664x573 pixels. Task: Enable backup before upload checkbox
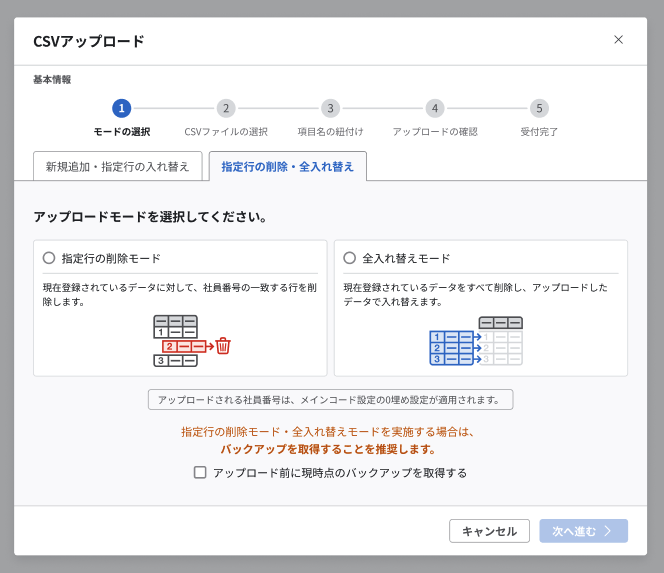(x=200, y=473)
